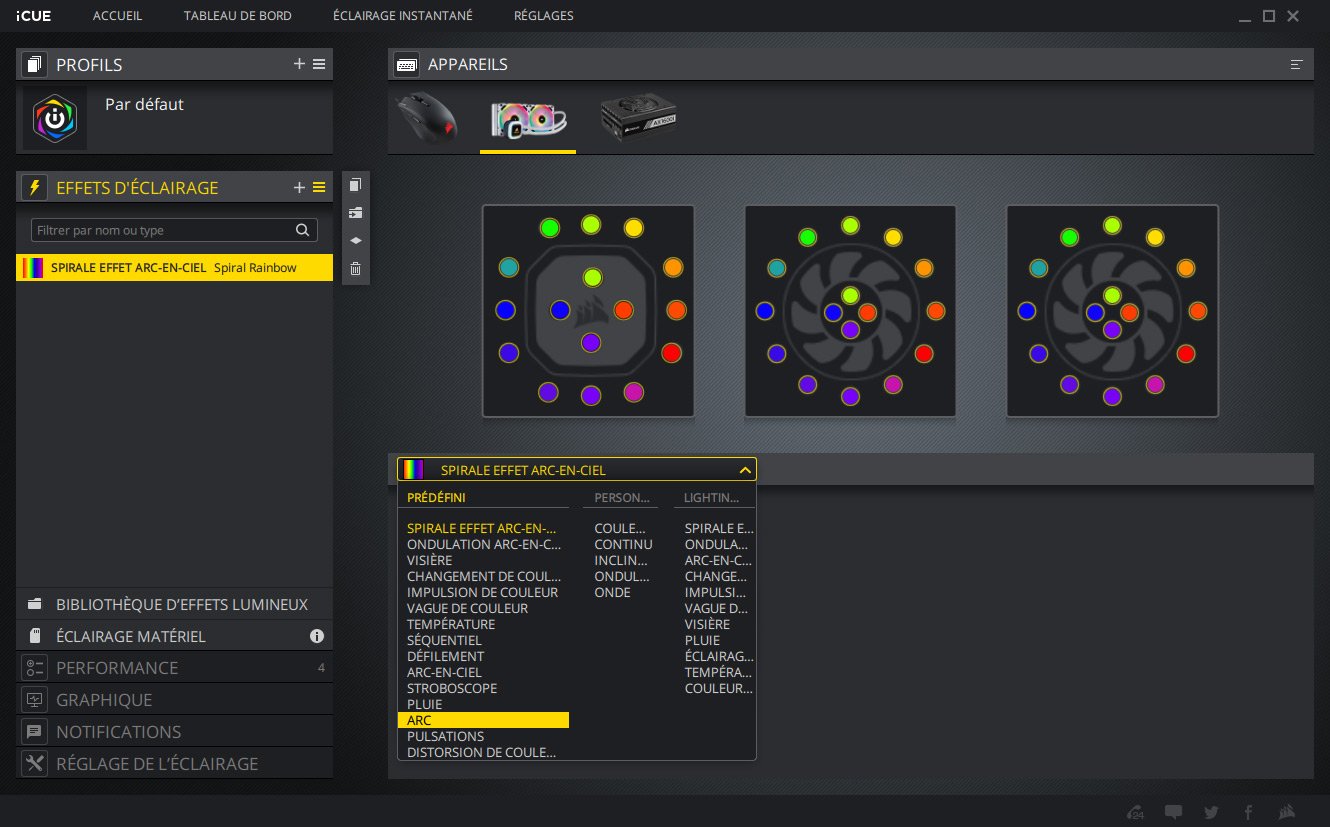Collapse the Spirale effet arc-en-ciel dropdown
Screen dimensions: 1330x827
pyautogui.click(x=745, y=470)
